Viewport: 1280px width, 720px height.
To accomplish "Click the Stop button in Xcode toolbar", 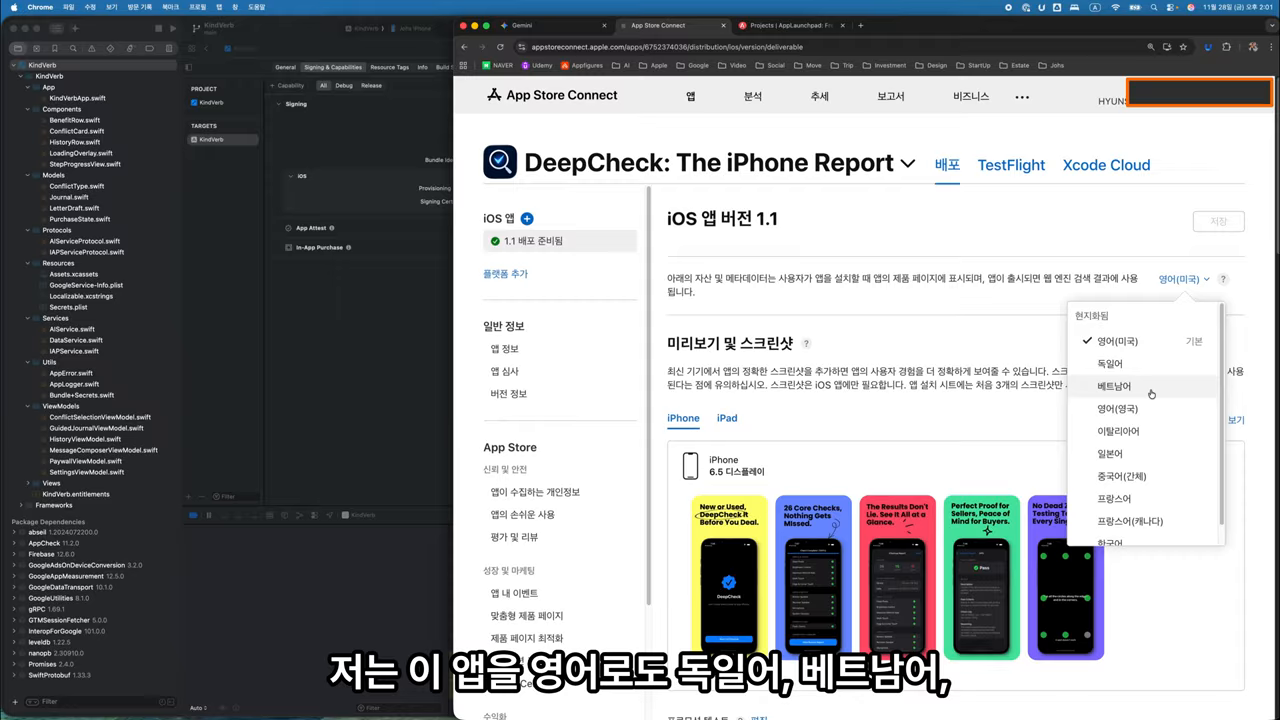I will 156,28.
